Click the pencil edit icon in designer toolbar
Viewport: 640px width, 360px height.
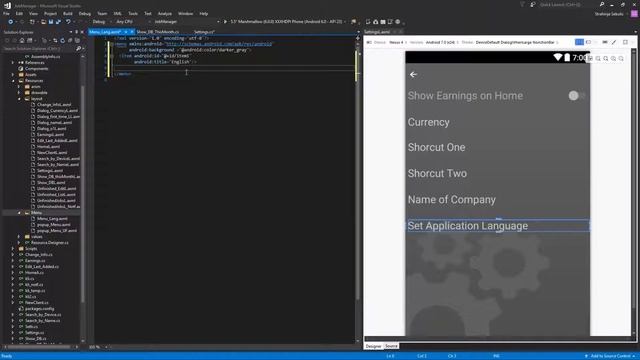tap(614, 42)
